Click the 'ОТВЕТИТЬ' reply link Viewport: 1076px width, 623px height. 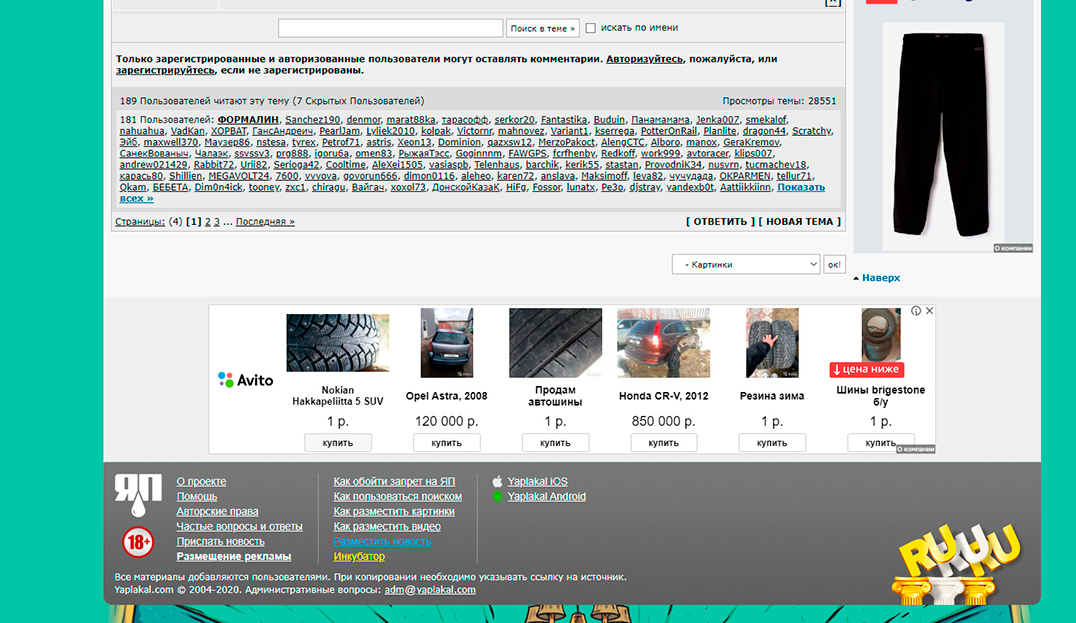[x=719, y=222]
